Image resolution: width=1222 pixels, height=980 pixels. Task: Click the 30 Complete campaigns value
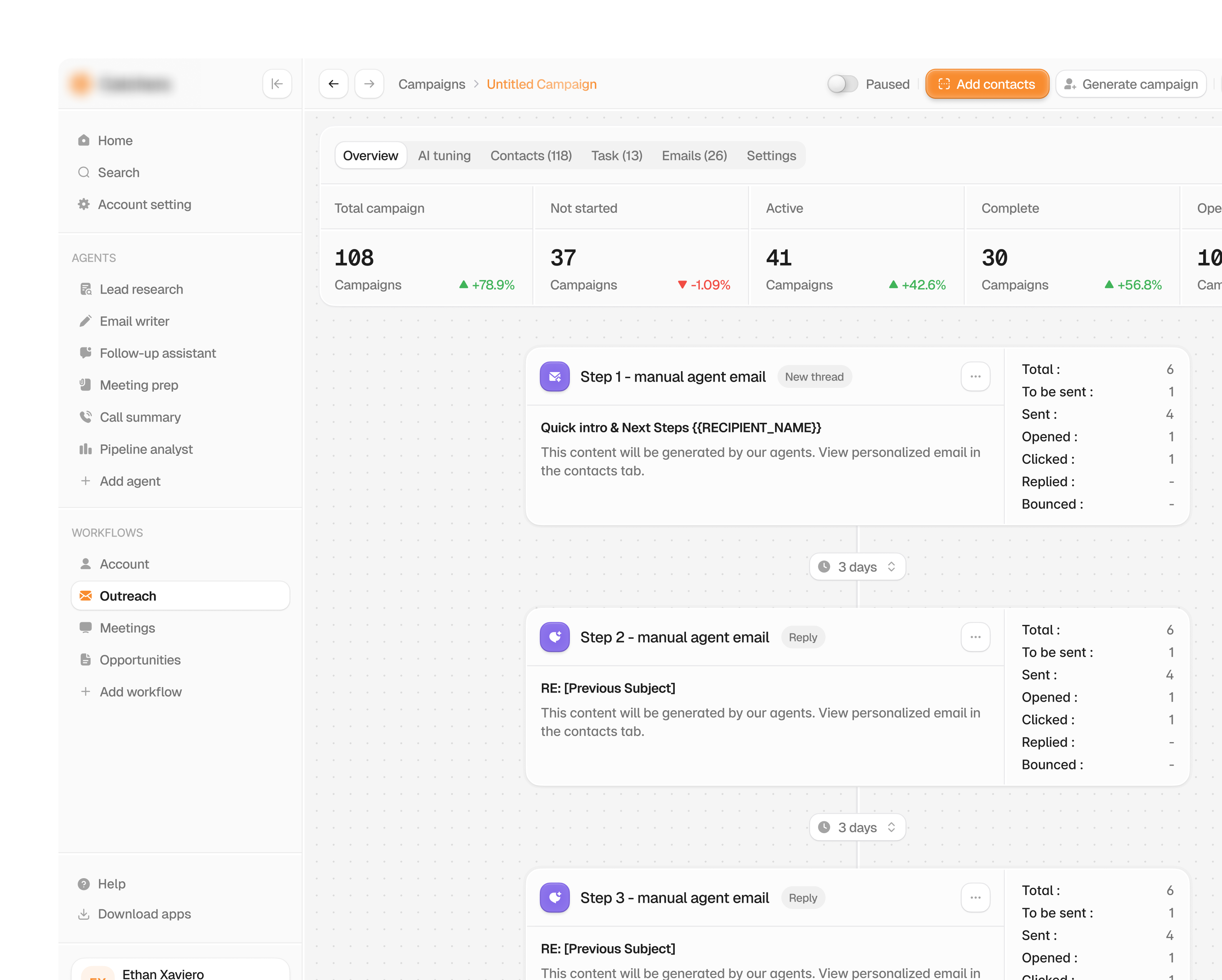(x=995, y=258)
